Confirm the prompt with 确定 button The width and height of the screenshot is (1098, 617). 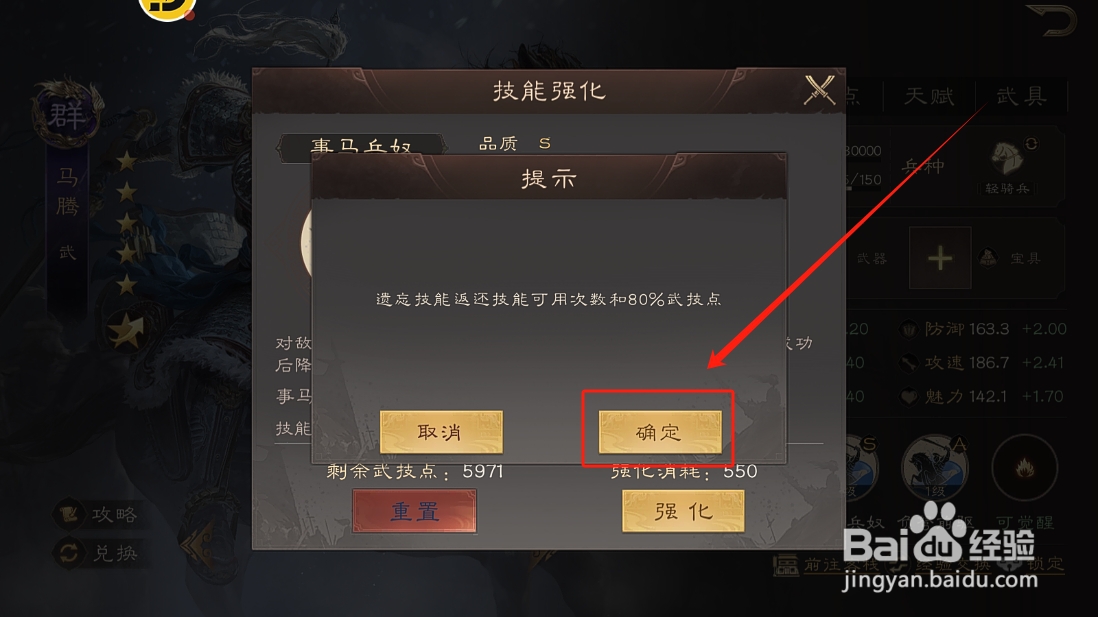pyautogui.click(x=660, y=431)
